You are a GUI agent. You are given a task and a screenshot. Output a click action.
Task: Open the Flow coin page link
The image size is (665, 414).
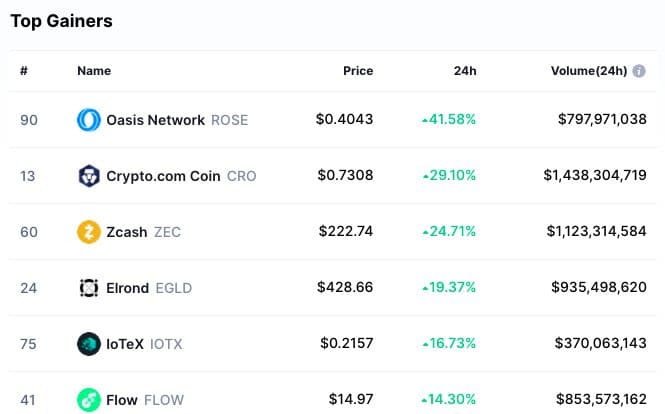(x=122, y=400)
